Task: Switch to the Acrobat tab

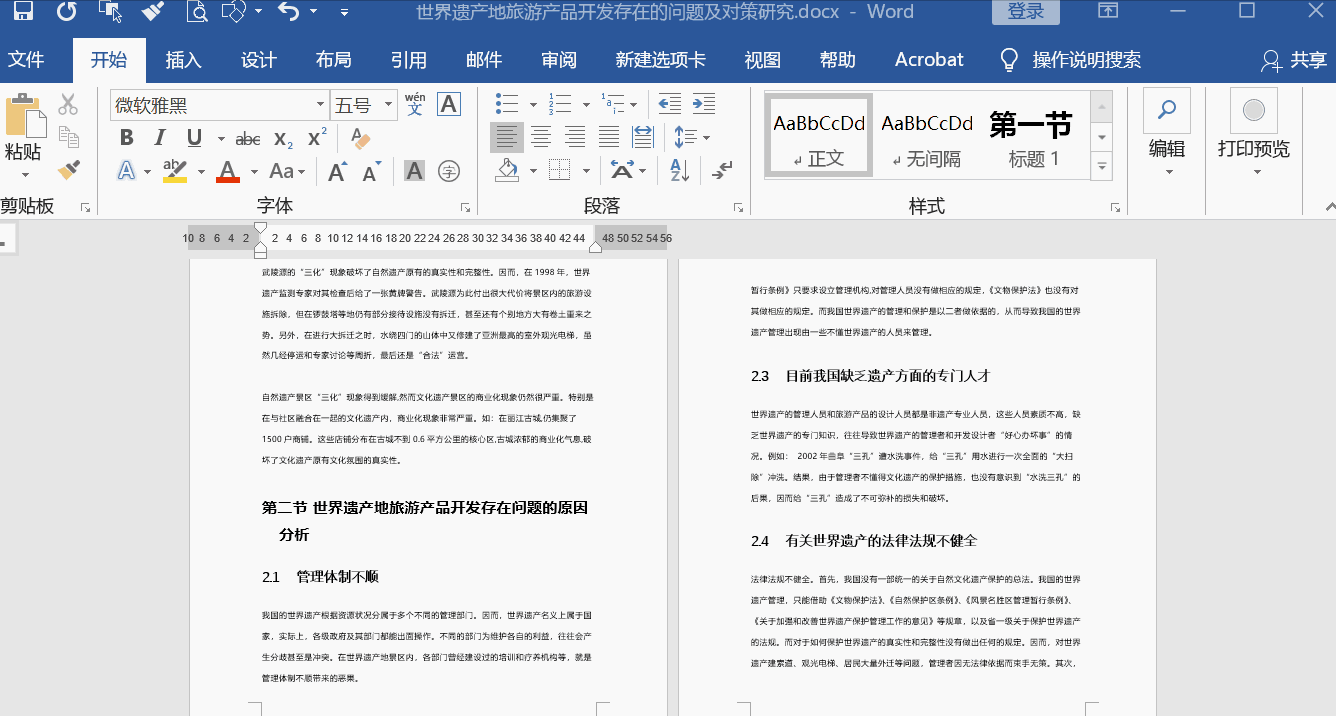Action: (929, 60)
